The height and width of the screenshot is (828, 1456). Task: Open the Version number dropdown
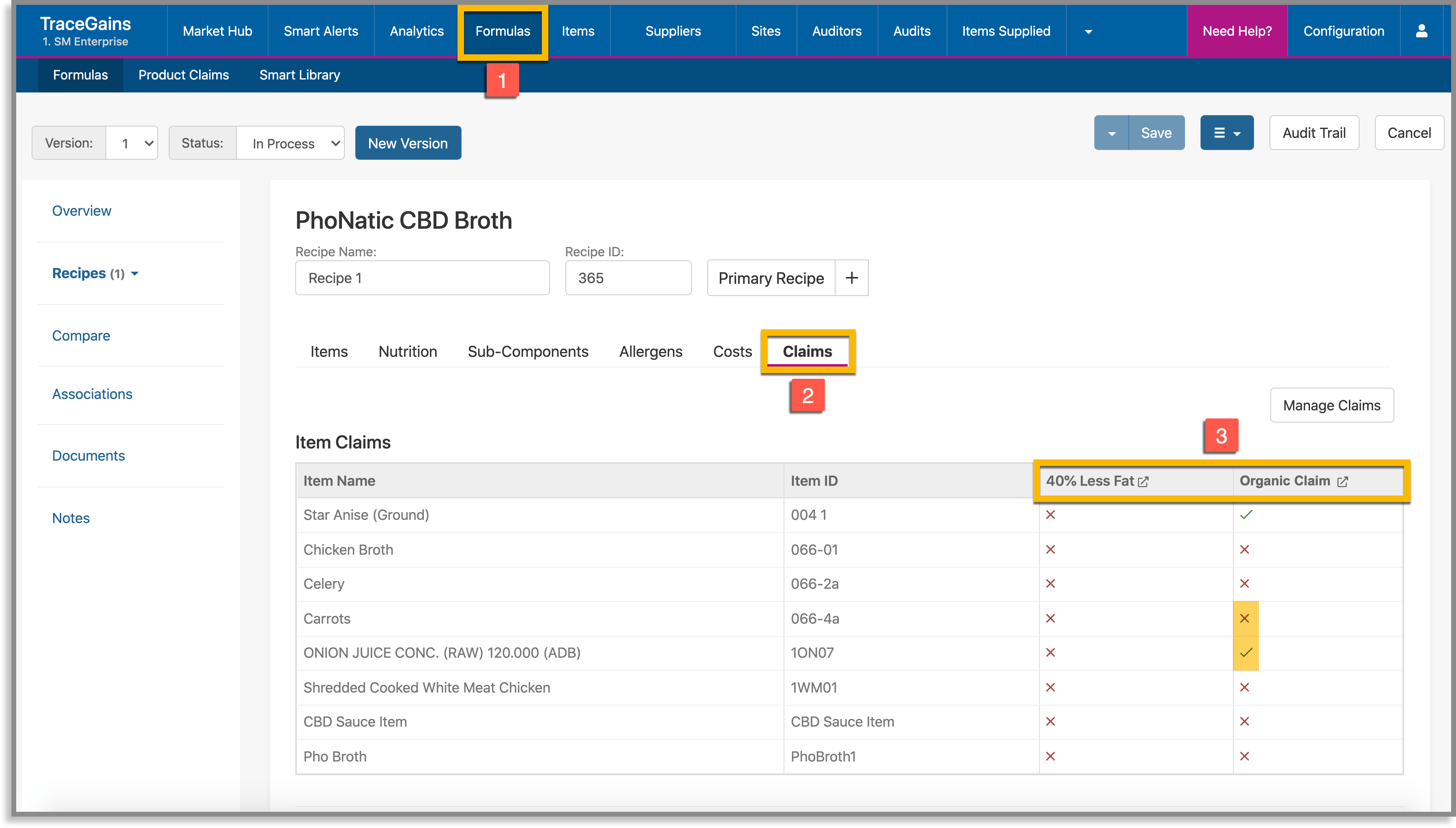coord(132,142)
